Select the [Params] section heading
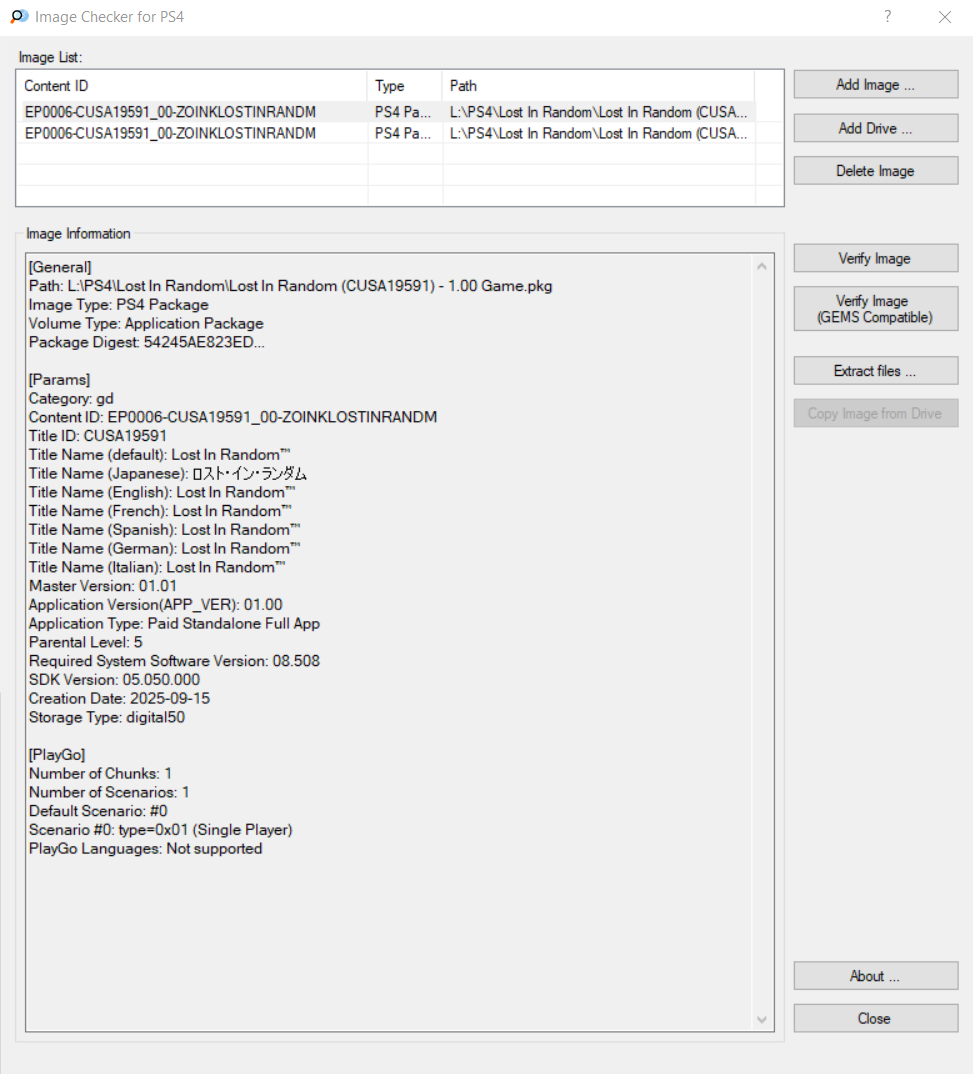Image resolution: width=973 pixels, height=1074 pixels. (60, 379)
